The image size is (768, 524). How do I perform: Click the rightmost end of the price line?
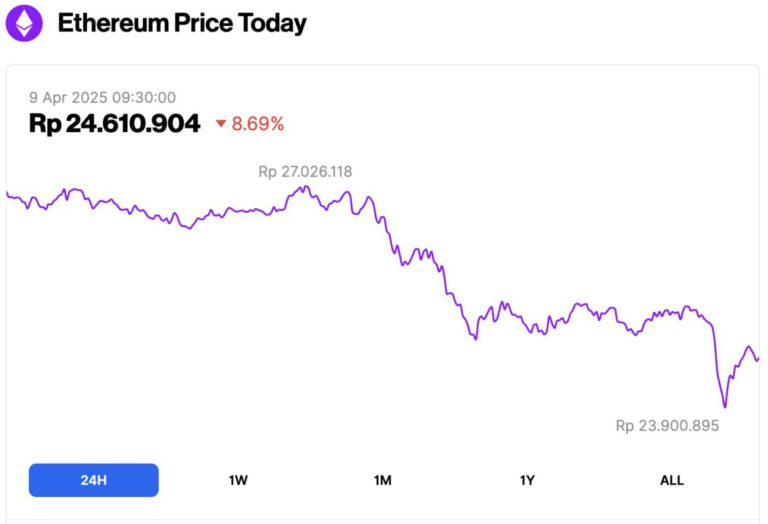759,357
